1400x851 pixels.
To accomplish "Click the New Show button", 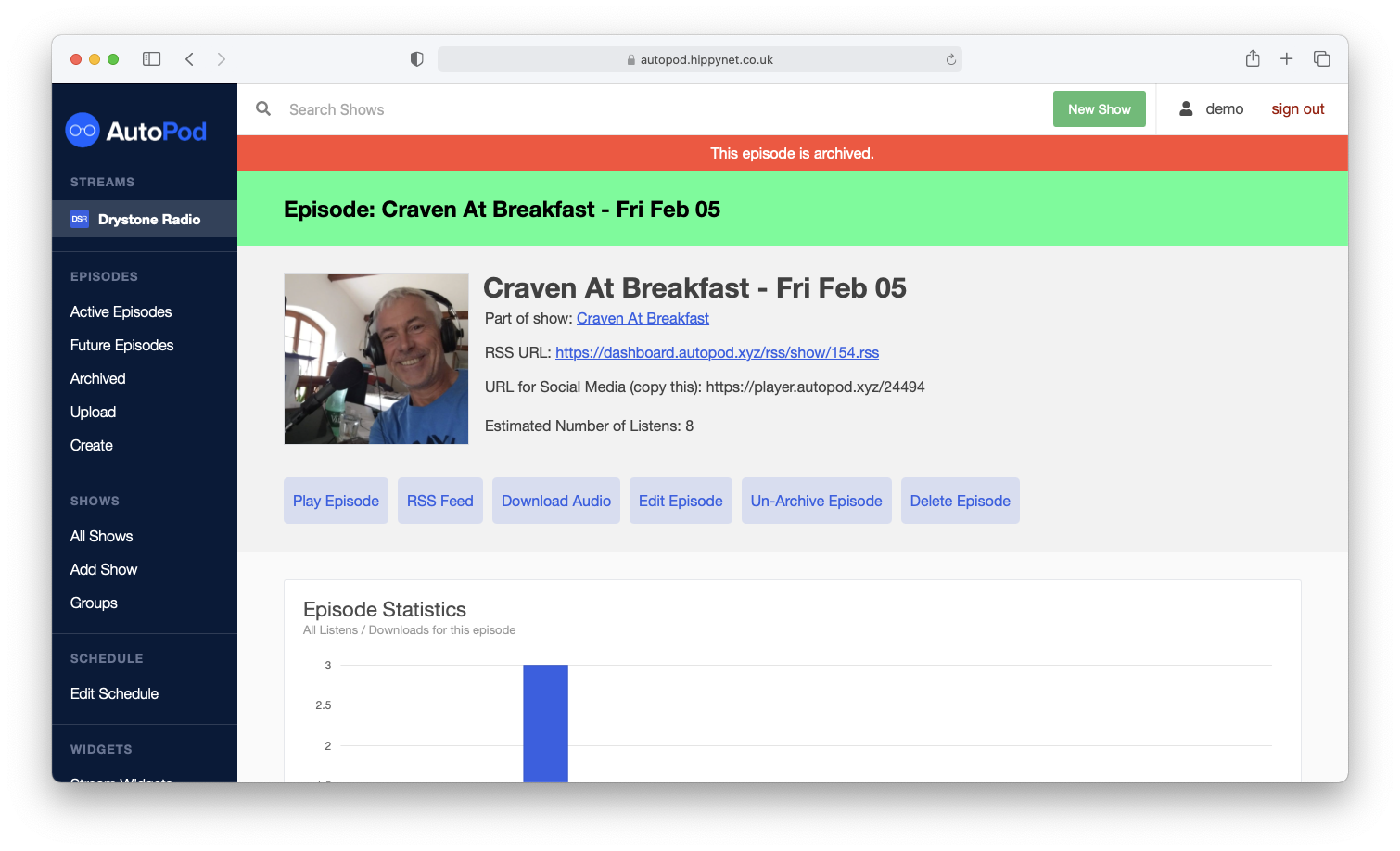I will coord(1100,108).
